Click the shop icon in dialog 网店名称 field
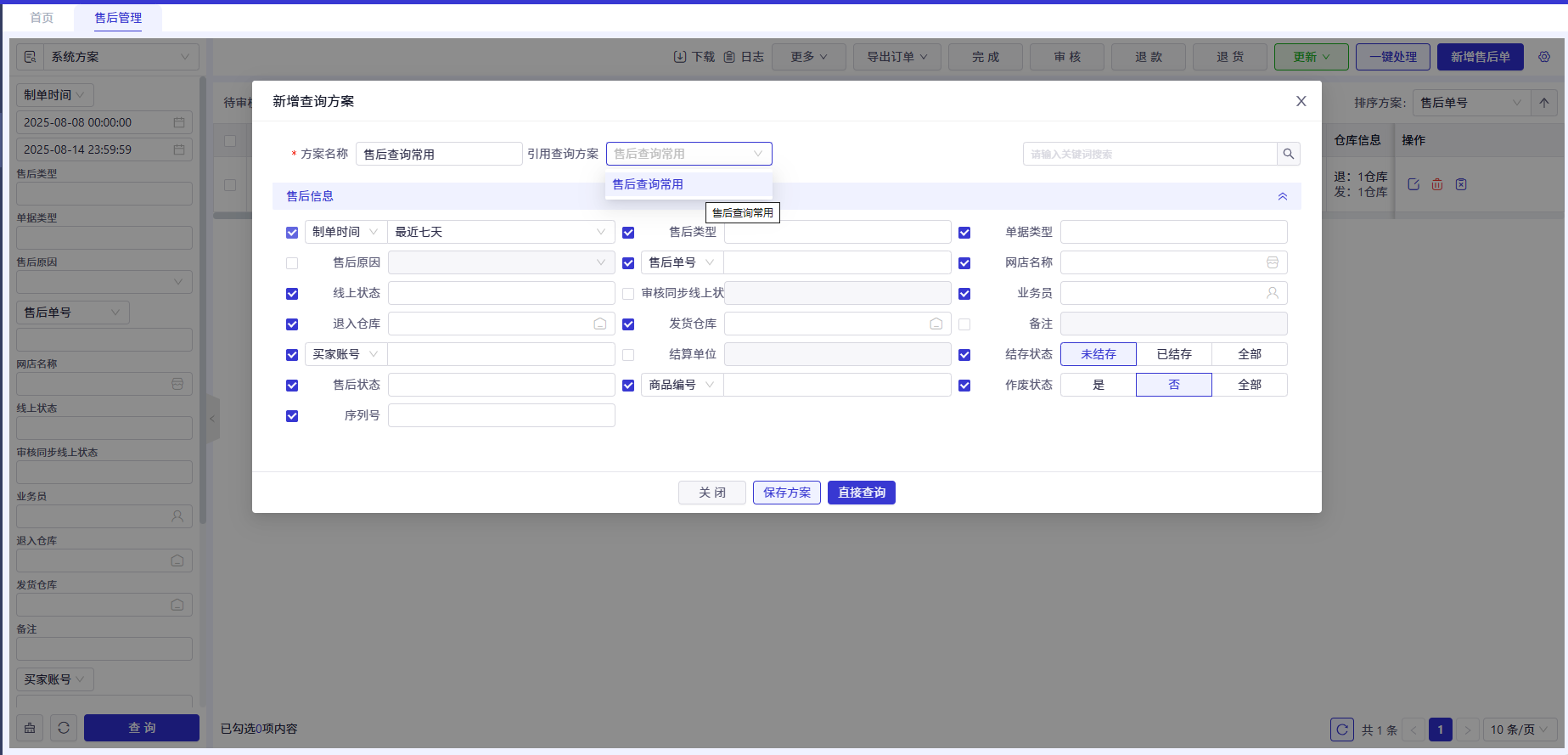This screenshot has width=1568, height=755. 1273,262
